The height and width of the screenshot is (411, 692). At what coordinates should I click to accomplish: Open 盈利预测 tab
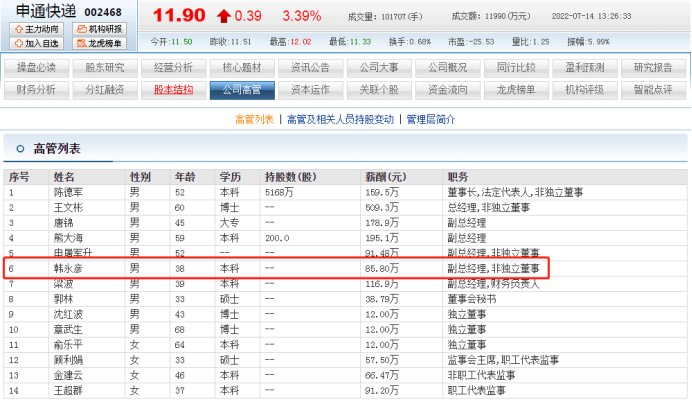(585, 68)
